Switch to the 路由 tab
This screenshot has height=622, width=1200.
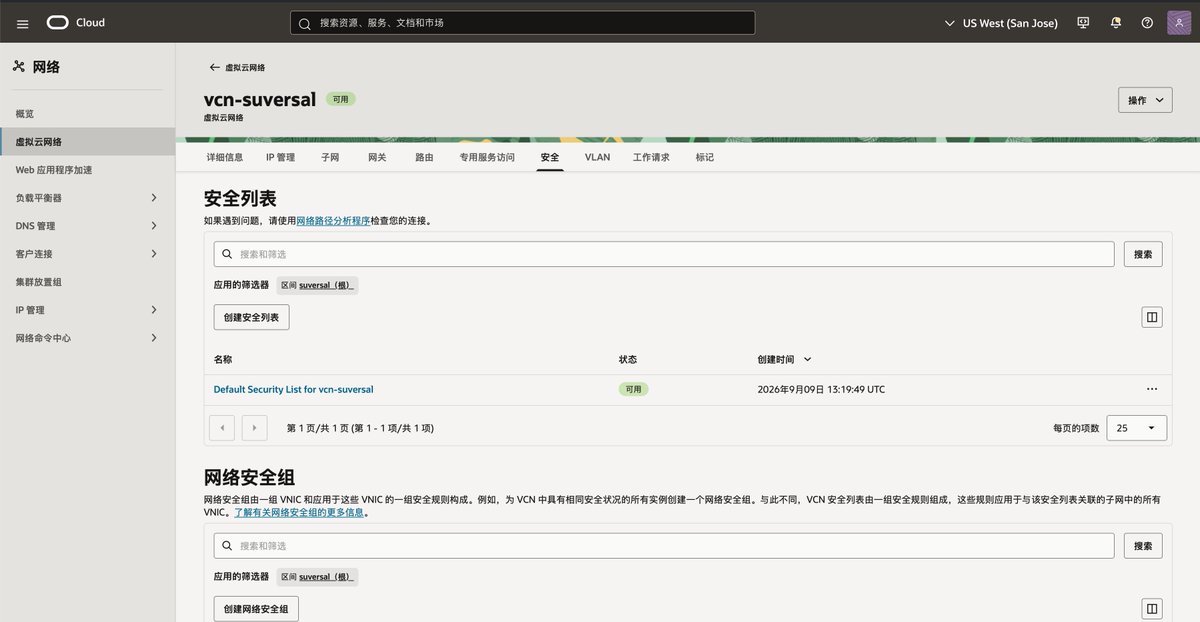pos(424,157)
